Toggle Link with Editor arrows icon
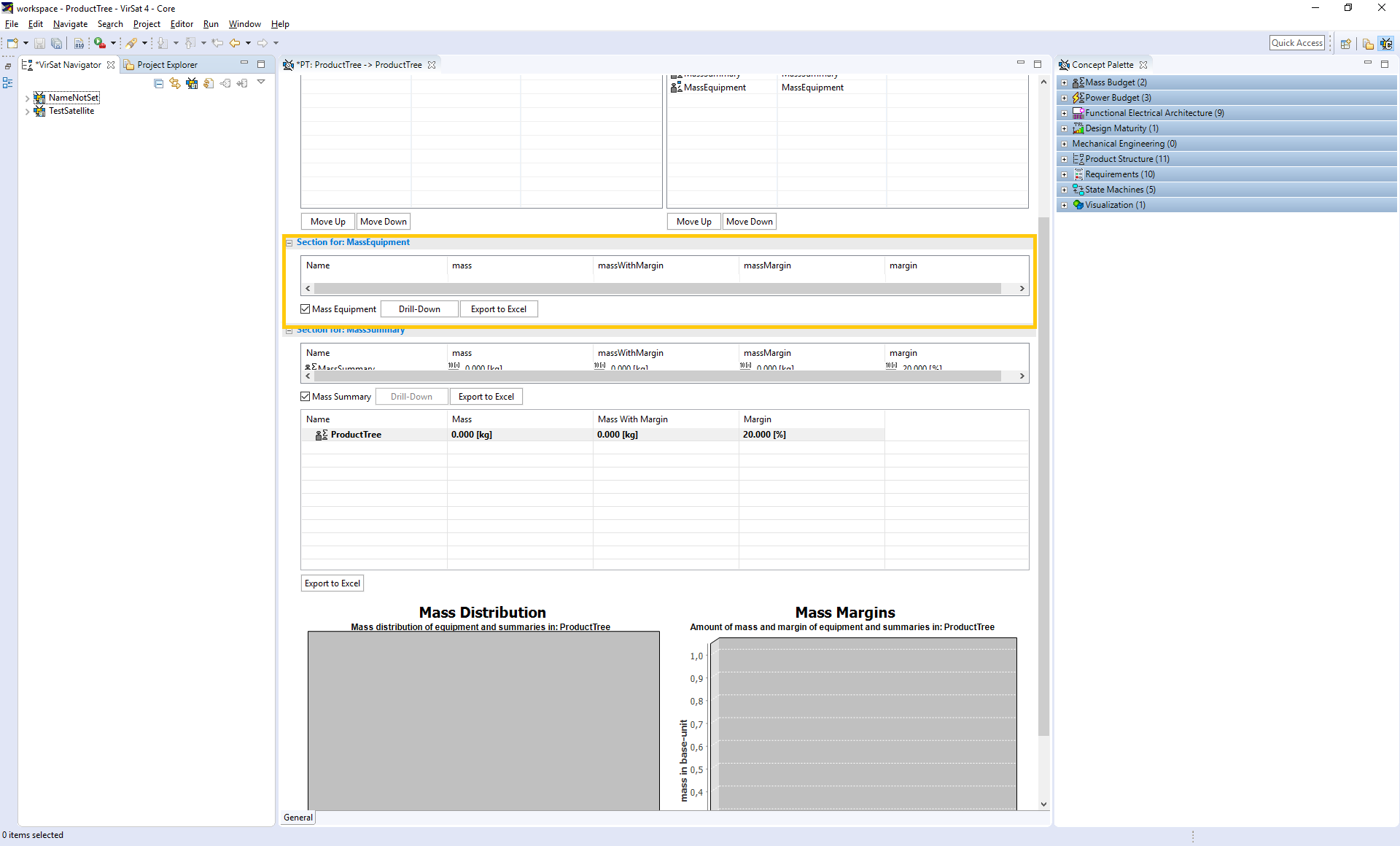Viewport: 1400px width, 846px height. point(175,84)
